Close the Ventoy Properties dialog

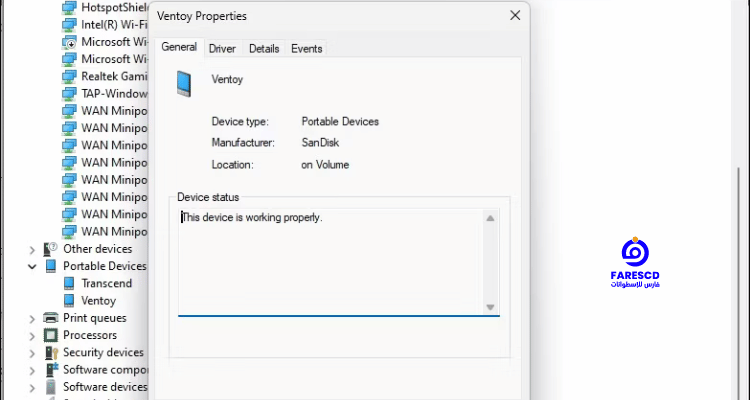coord(515,16)
